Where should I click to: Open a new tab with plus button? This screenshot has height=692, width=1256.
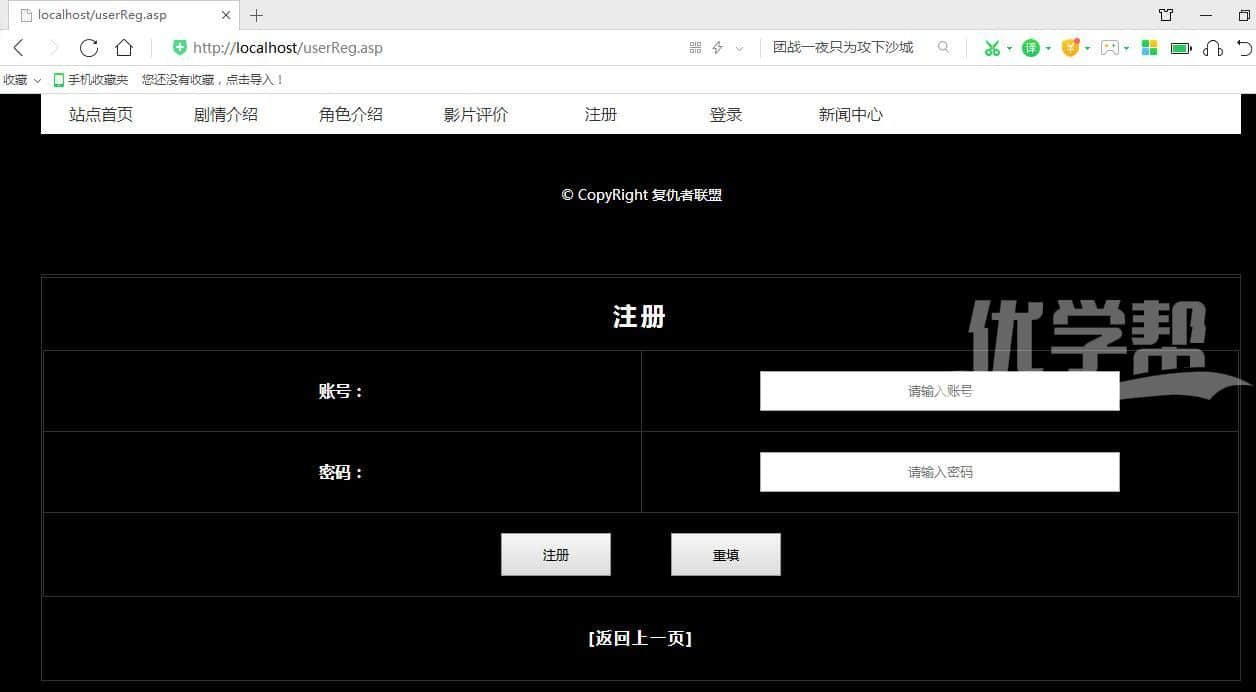pyautogui.click(x=256, y=15)
